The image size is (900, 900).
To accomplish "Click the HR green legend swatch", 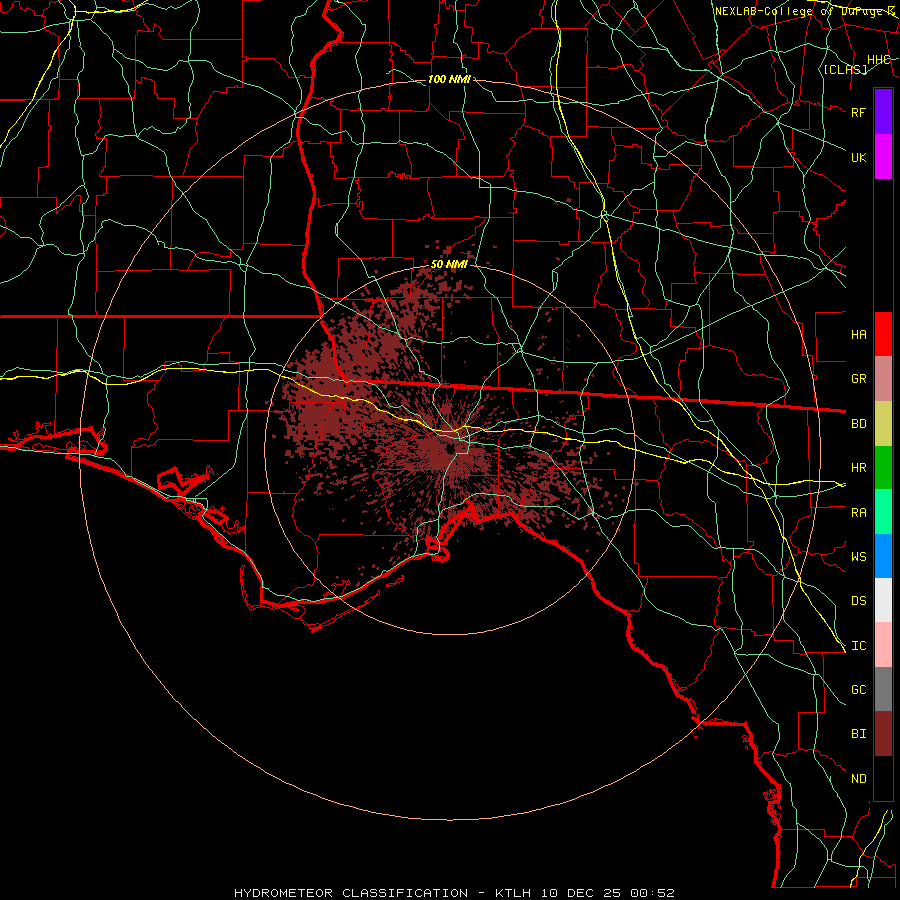I will point(883,467).
